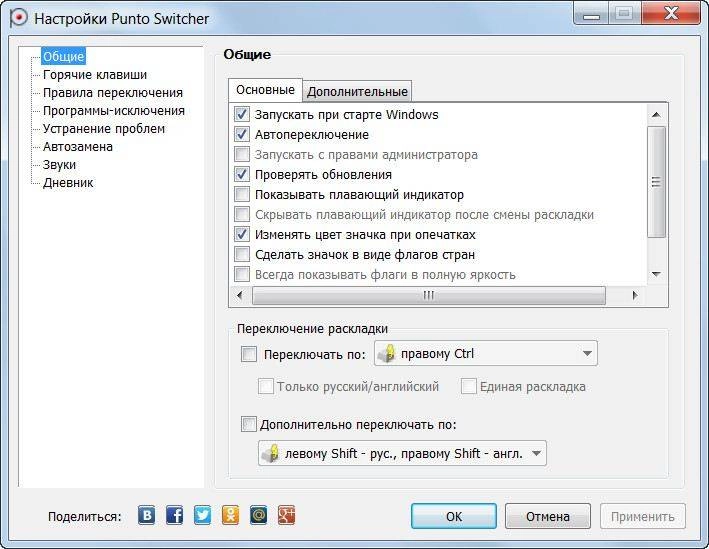709x549 pixels.
Task: Switch to the 'Основные' tab
Action: 265,90
